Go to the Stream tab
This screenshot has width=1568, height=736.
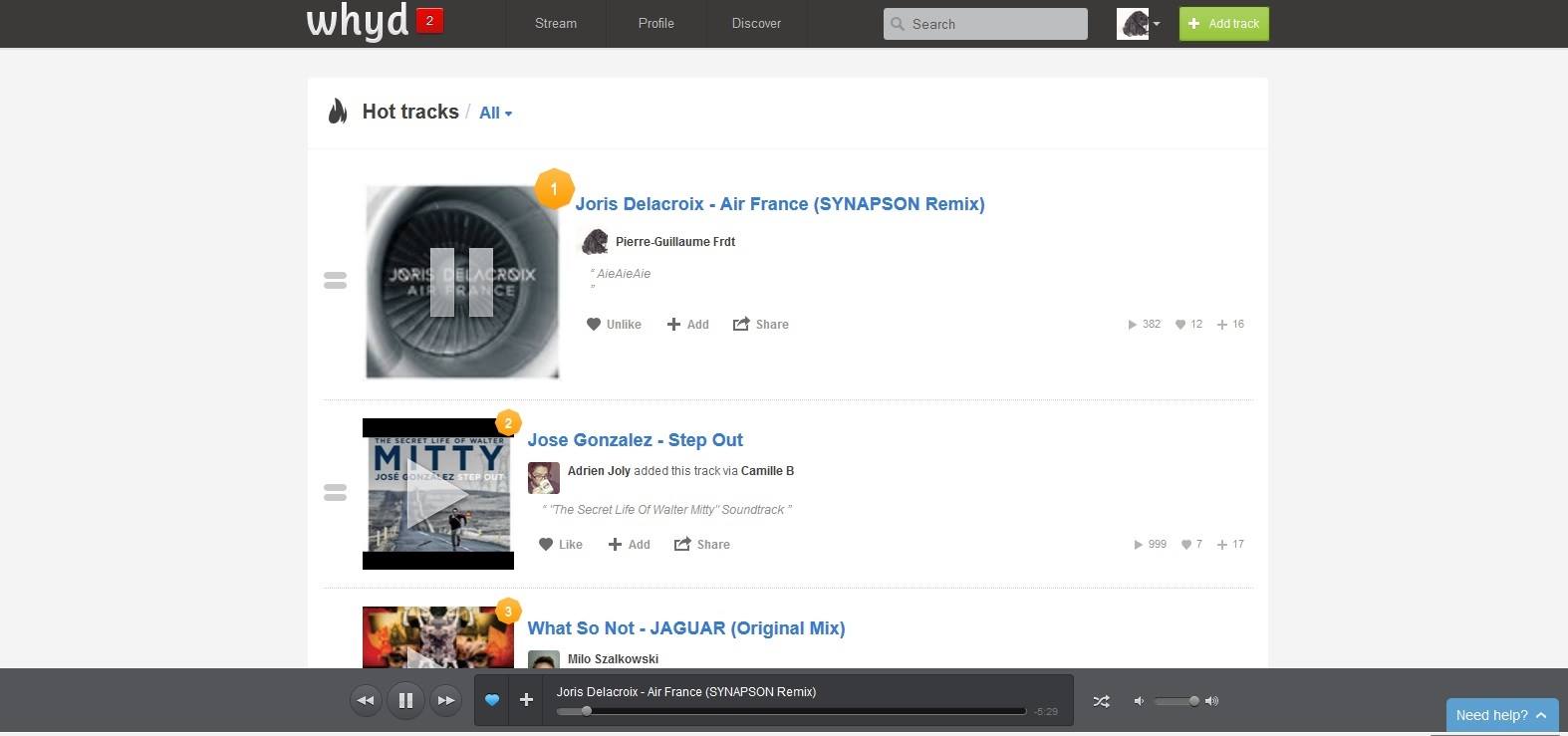[556, 23]
